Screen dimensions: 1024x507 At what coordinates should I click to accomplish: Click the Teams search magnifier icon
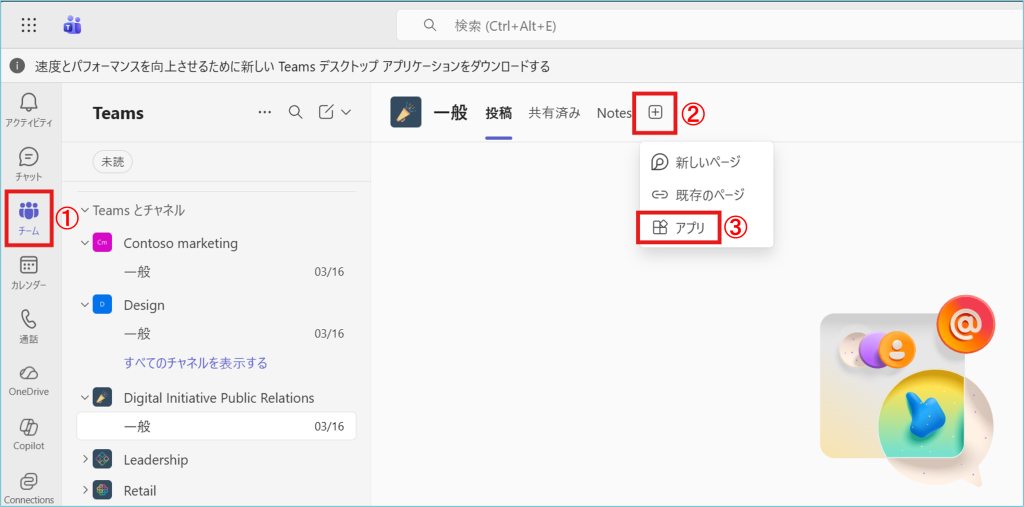[x=295, y=112]
